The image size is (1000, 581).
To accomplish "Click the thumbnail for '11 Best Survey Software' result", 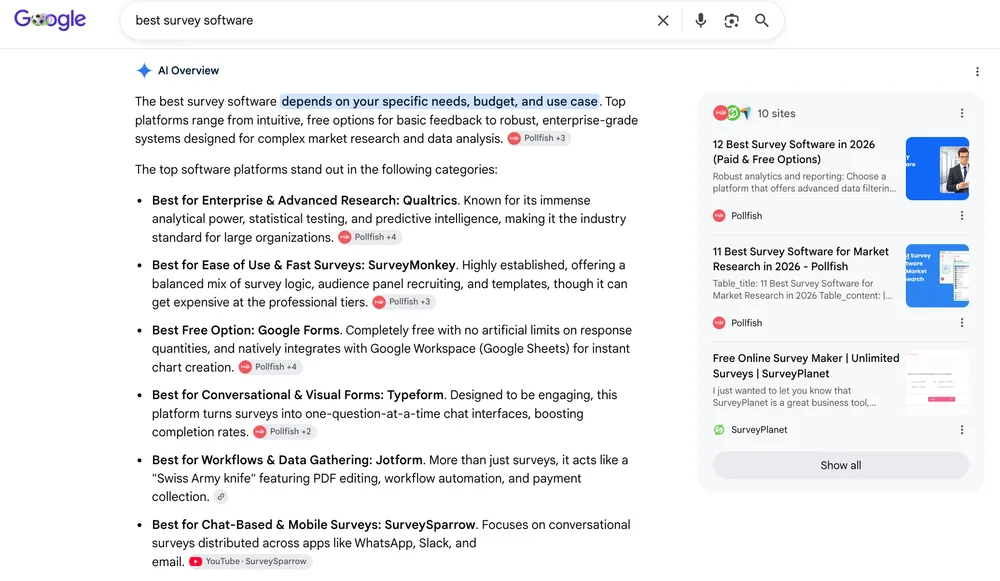I will (x=937, y=276).
